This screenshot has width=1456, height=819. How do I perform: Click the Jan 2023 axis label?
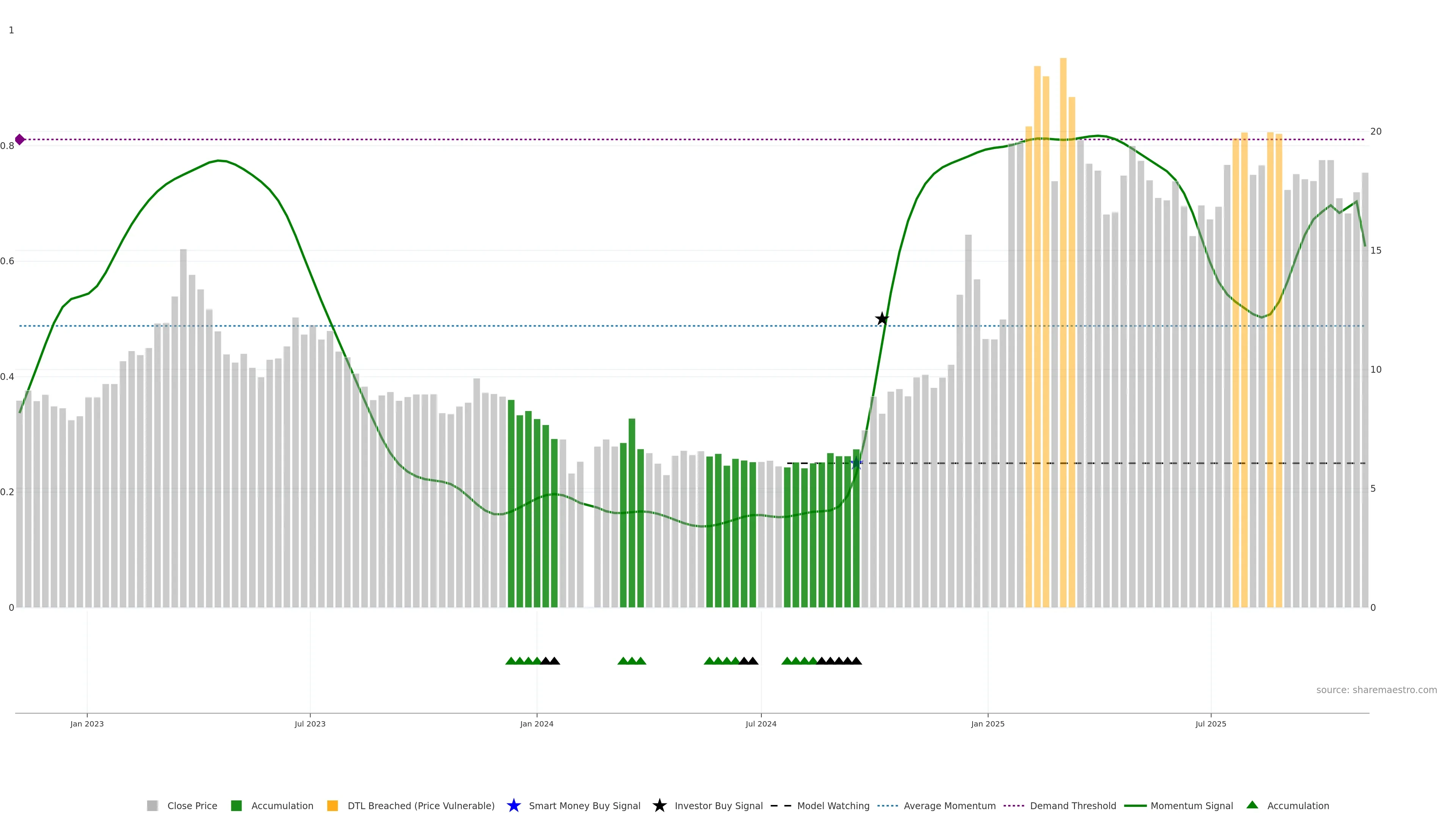tap(87, 723)
